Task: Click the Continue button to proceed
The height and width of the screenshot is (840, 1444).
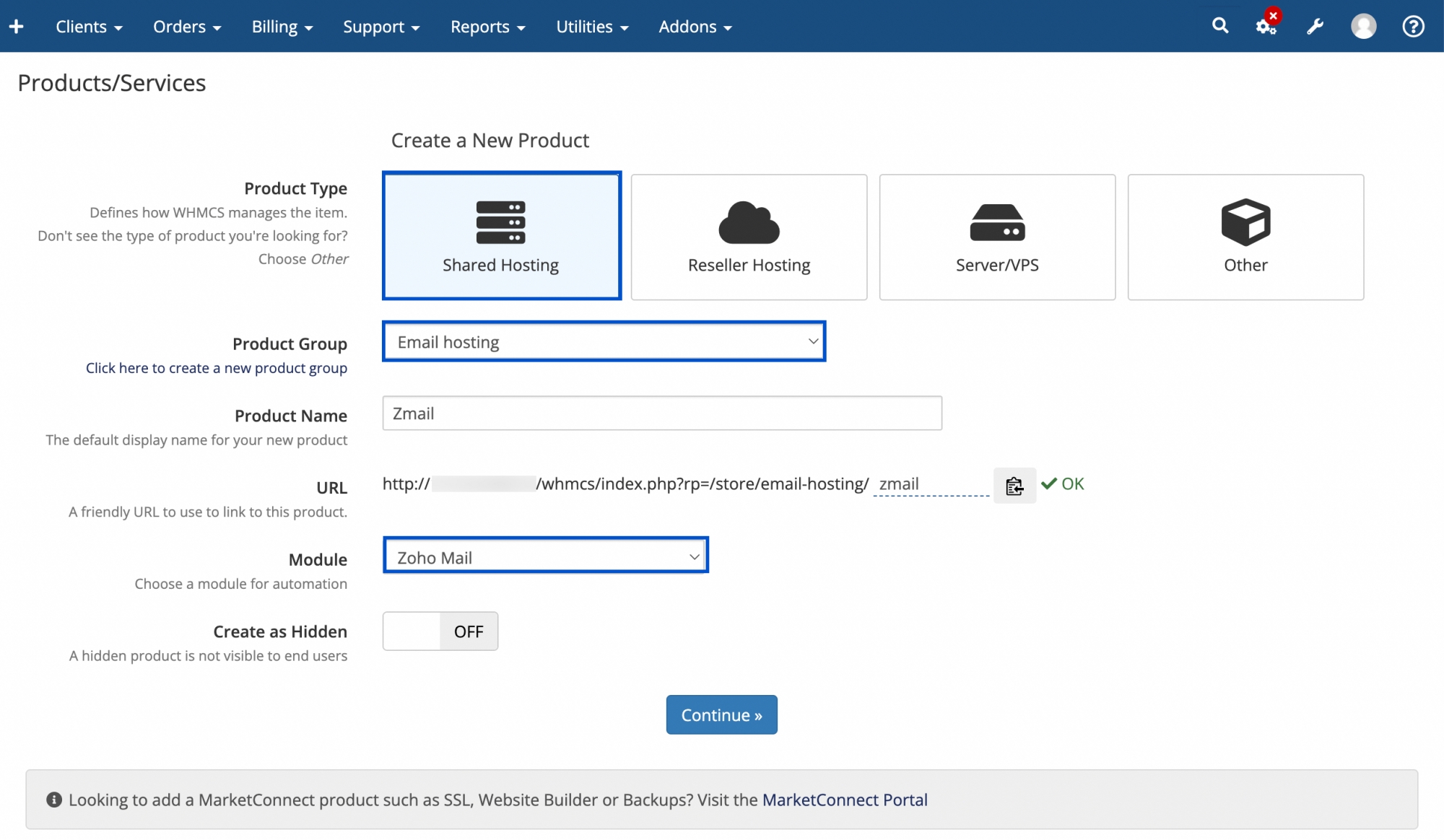Action: pyautogui.click(x=721, y=714)
